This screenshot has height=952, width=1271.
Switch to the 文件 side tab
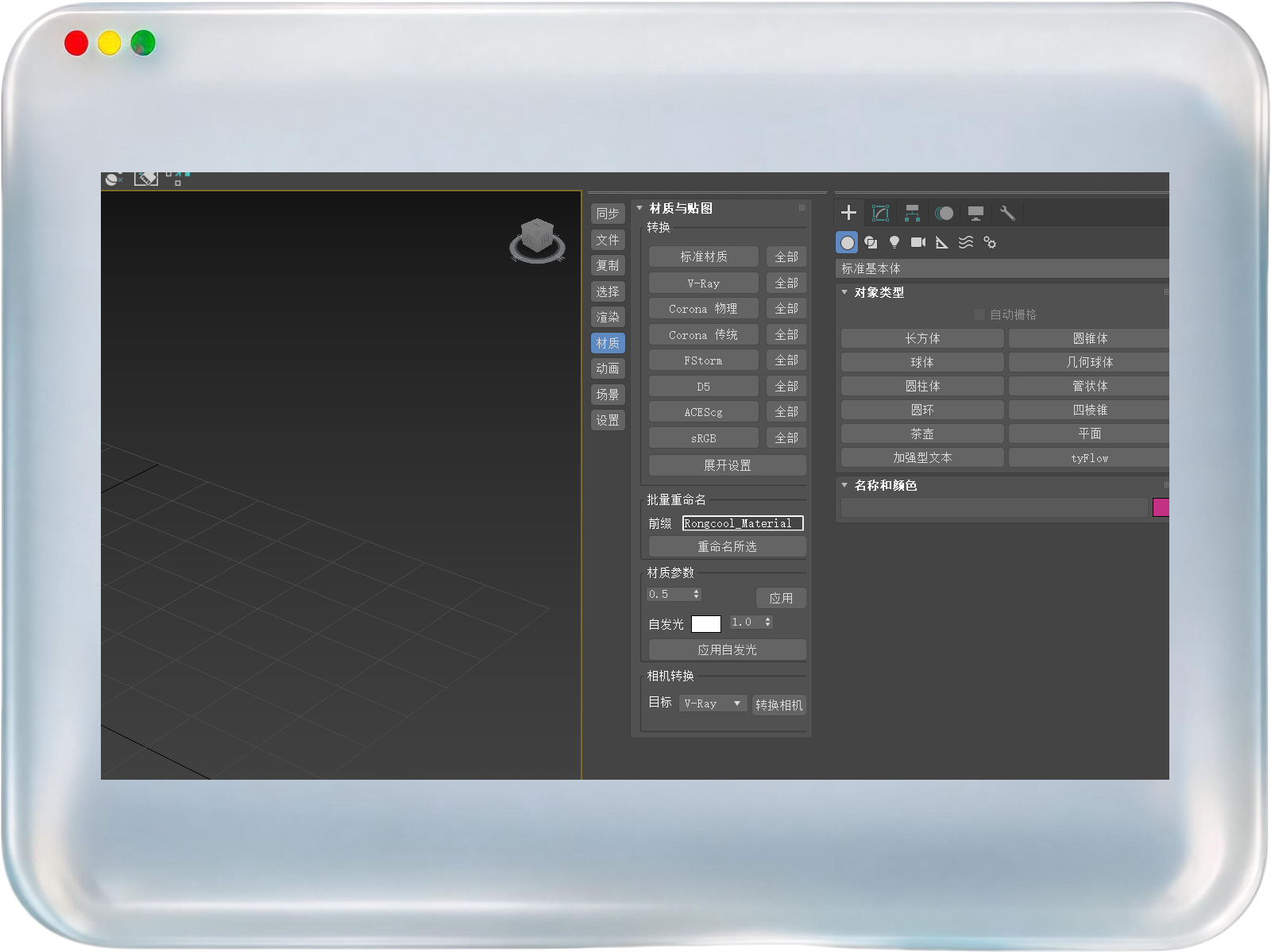[x=608, y=240]
